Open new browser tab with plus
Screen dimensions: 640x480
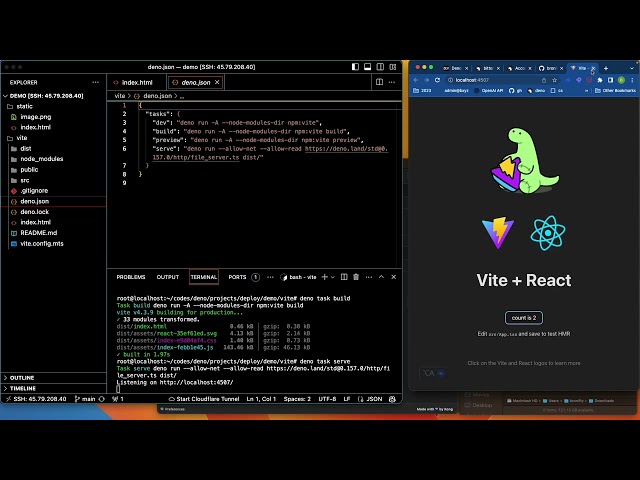[606, 69]
